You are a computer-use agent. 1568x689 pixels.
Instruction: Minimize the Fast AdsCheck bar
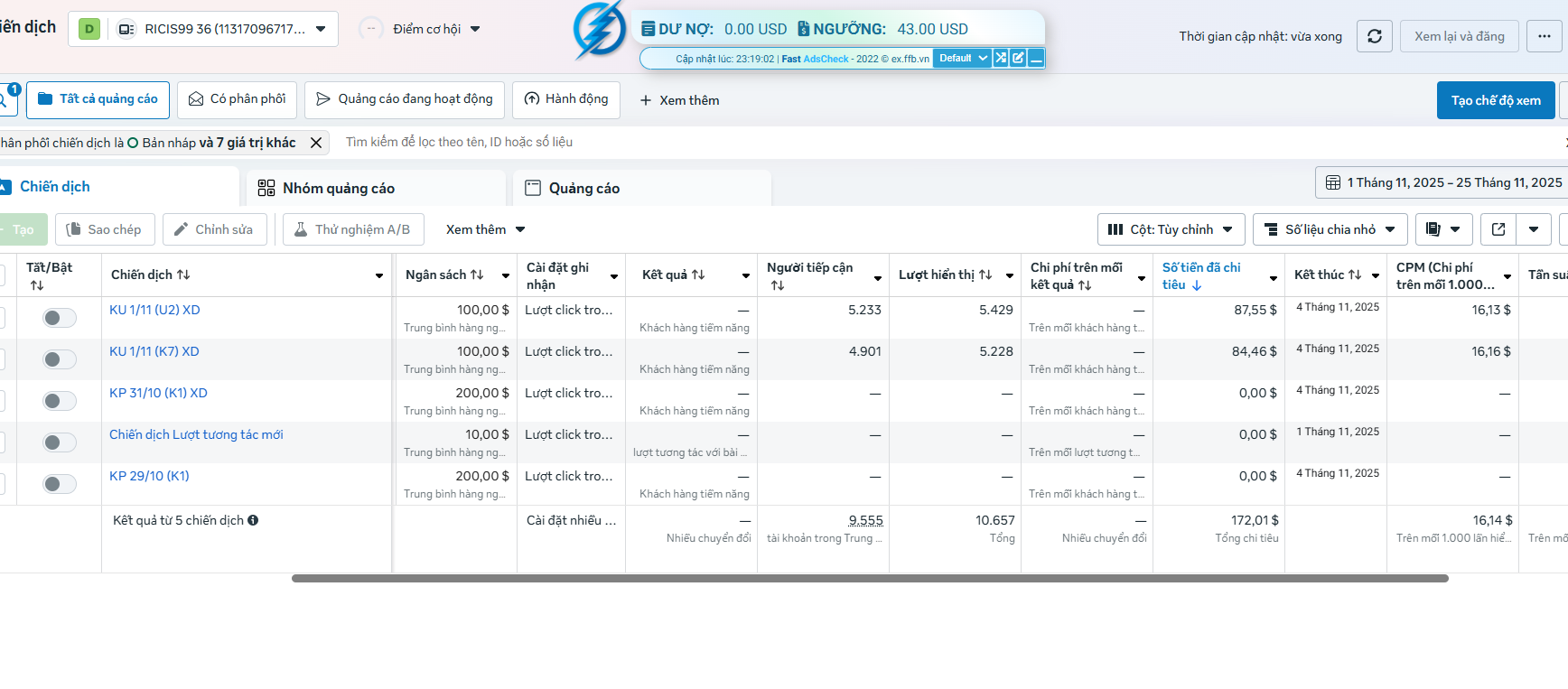1036,58
